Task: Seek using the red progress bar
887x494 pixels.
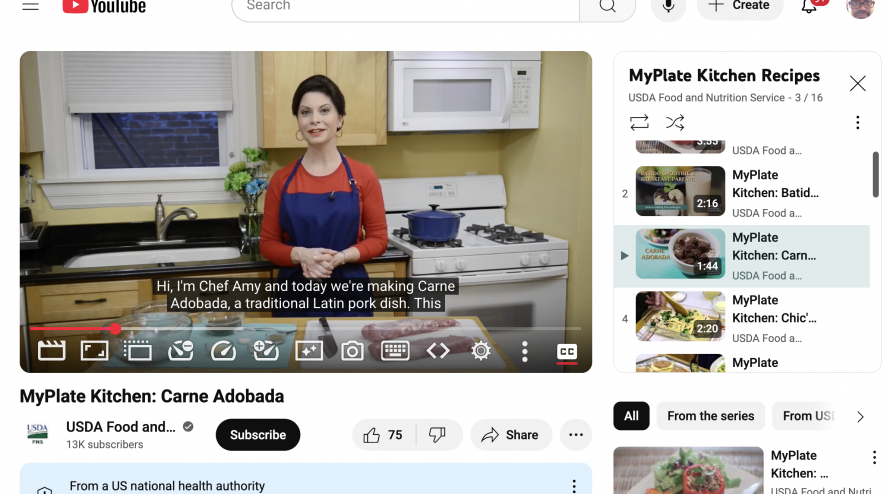Action: (305, 328)
